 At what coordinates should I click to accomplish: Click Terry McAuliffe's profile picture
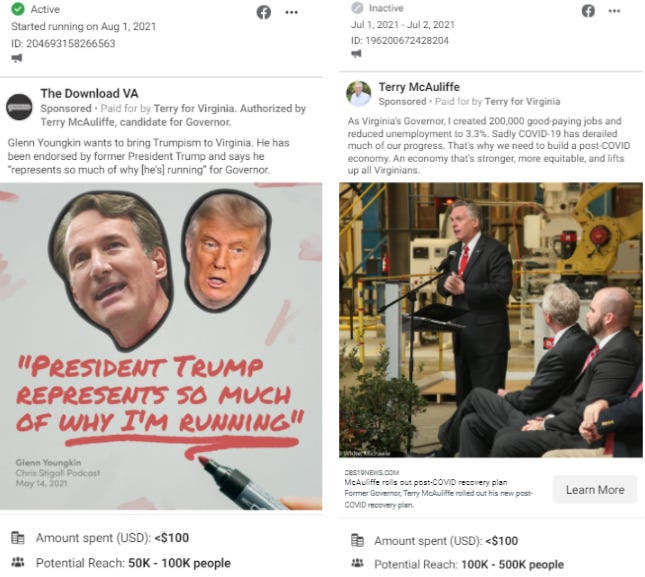[359, 93]
